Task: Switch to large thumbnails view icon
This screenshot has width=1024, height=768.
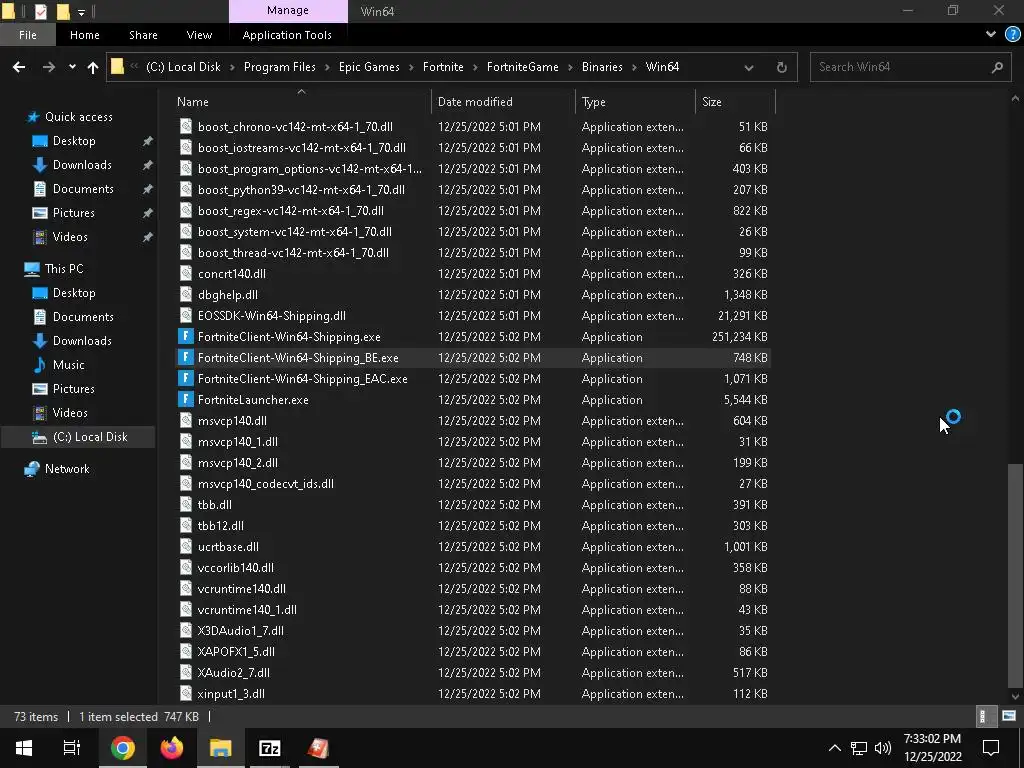Action: (1008, 716)
